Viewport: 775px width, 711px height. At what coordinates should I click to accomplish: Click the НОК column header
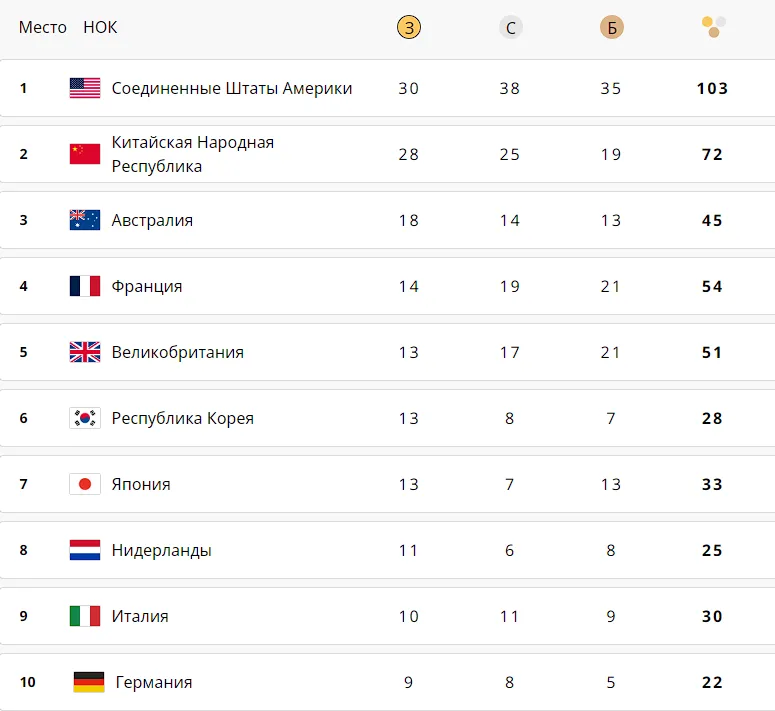[x=100, y=27]
